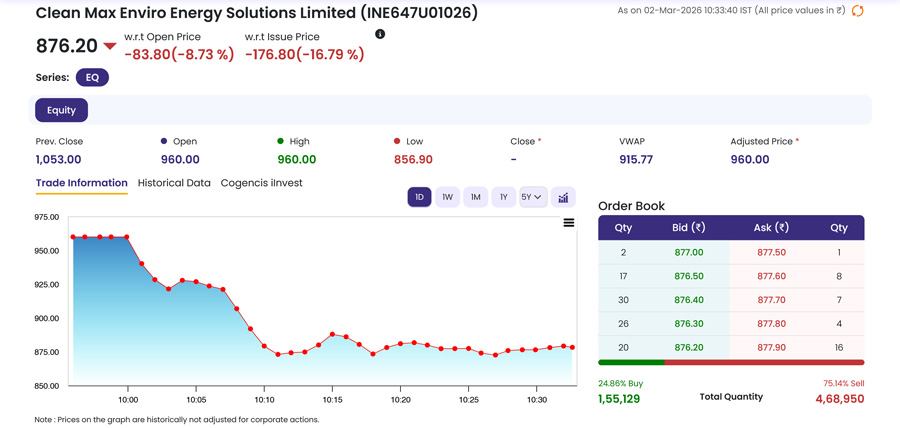Click the company name heading
The height and width of the screenshot is (428, 900).
point(257,13)
